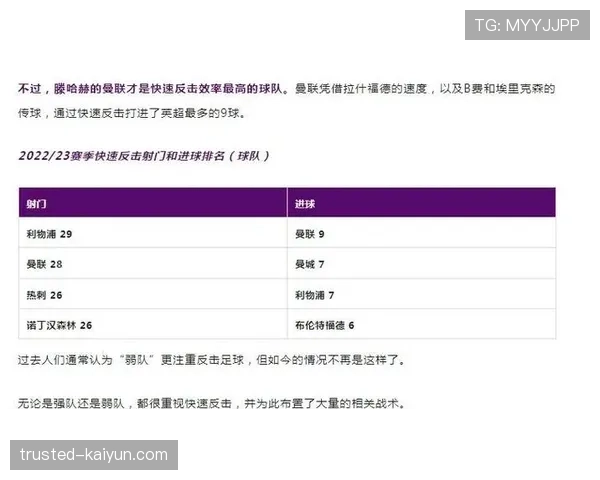Select the 利物浦 29 table cell
Screen dimensions: 600x480
(x=153, y=233)
